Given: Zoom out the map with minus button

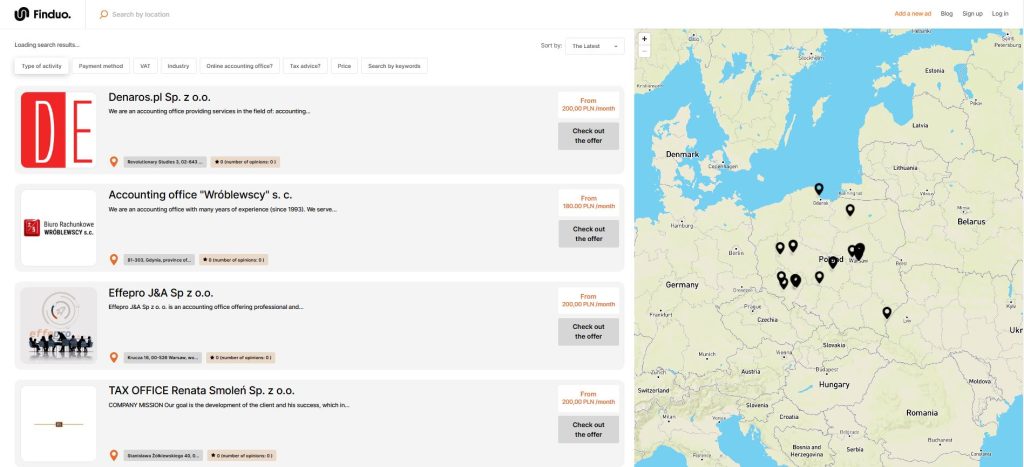Looking at the screenshot, I should (645, 50).
